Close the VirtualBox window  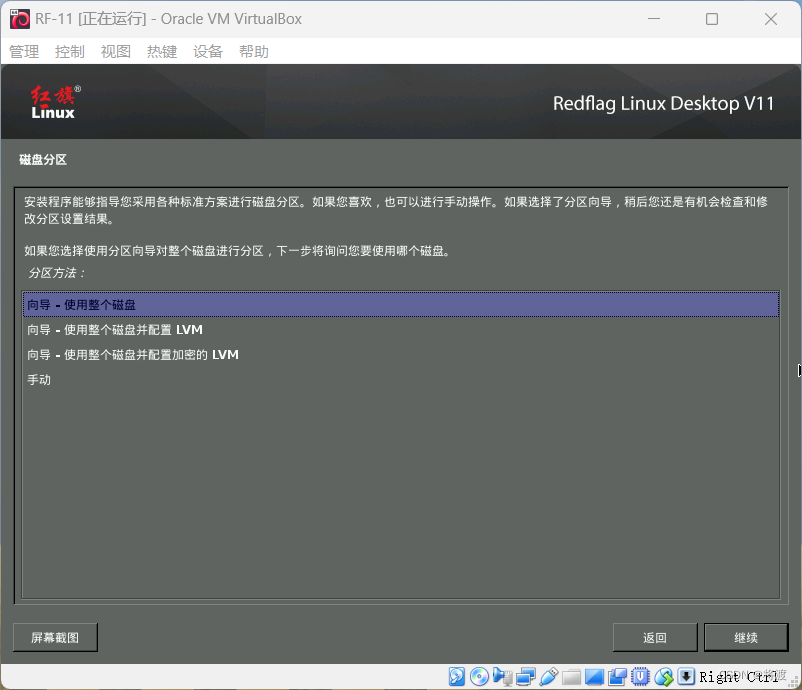tap(771, 19)
